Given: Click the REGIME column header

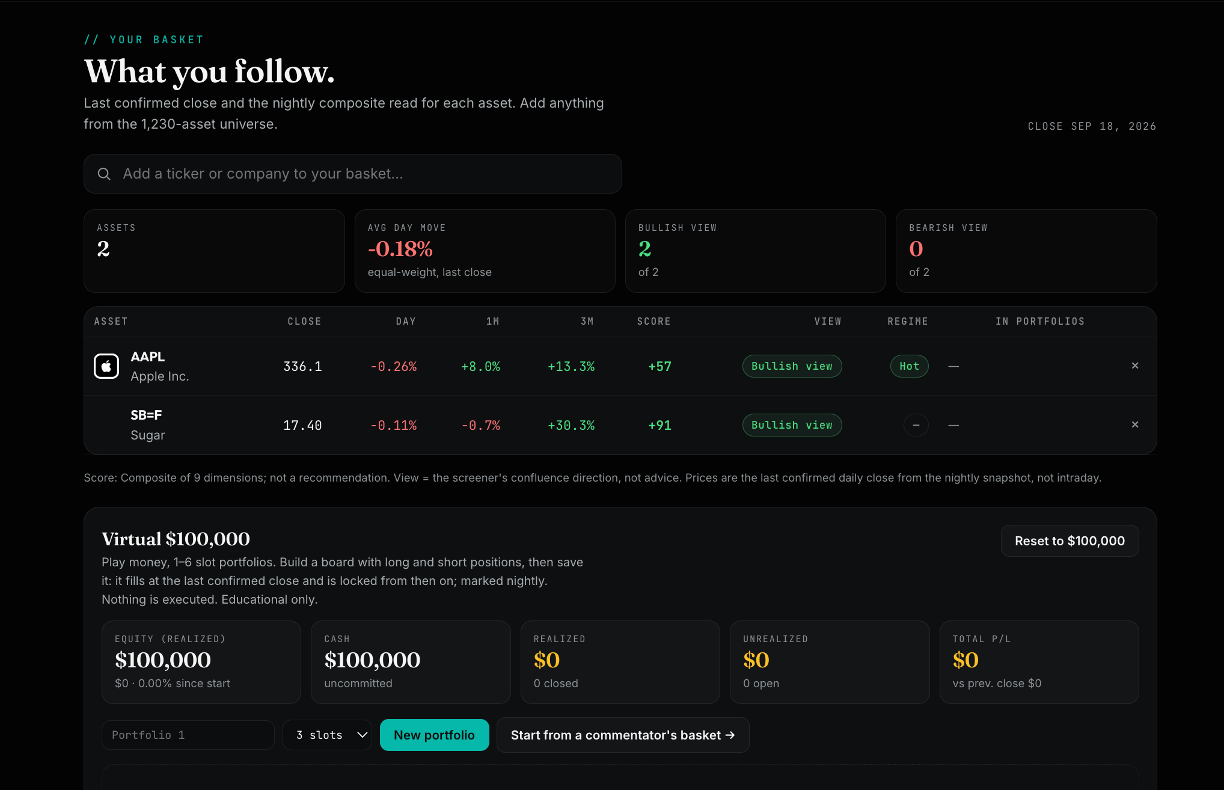Looking at the screenshot, I should pos(908,322).
